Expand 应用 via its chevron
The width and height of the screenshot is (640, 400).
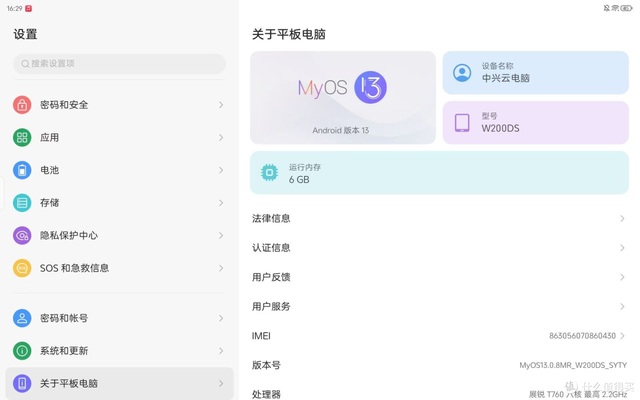click(221, 138)
